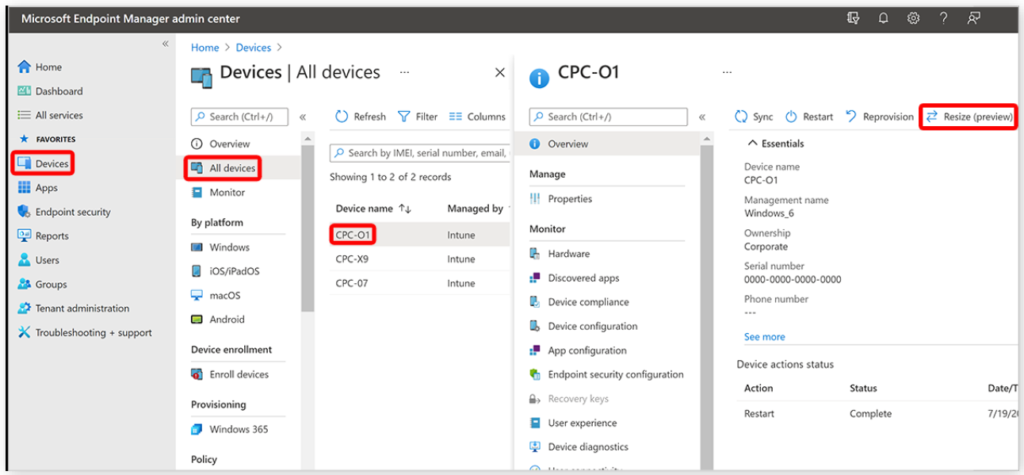The image size is (1024, 475).
Task: Collapse the CPC-O1 blade menu
Action: point(702,117)
